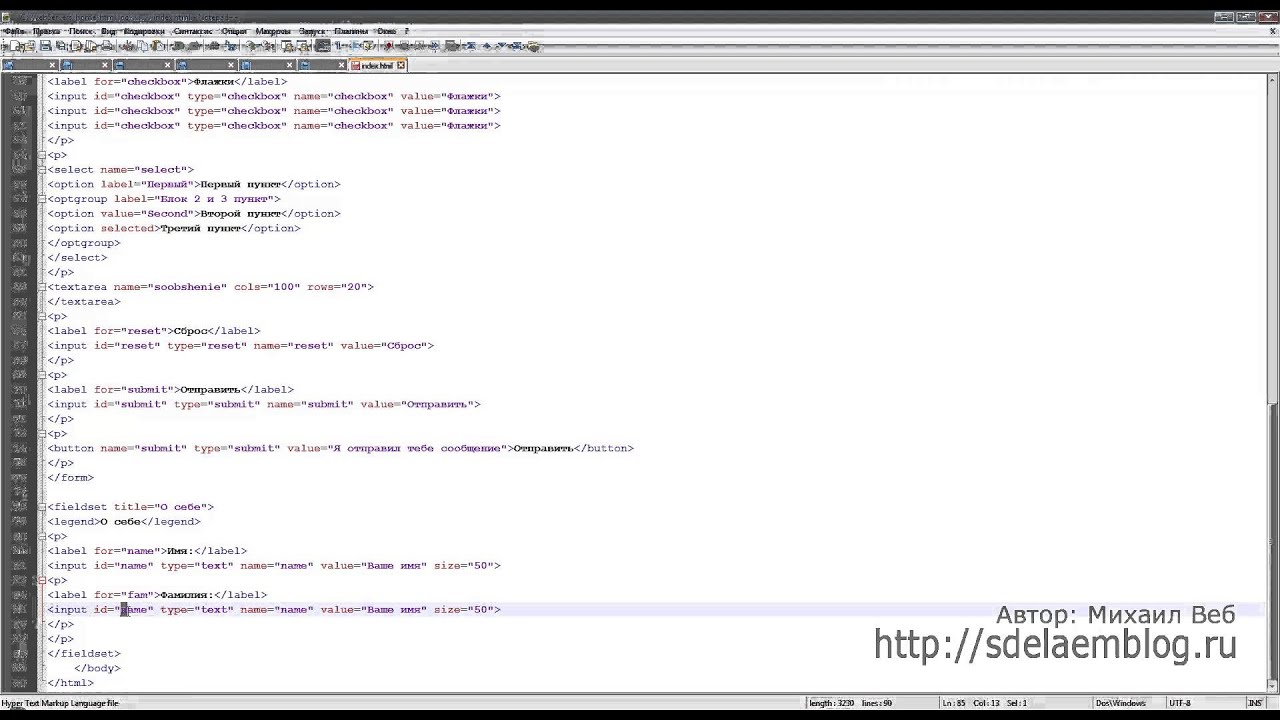
Task: Collapse the p block above label for="name"
Action: (x=42, y=536)
